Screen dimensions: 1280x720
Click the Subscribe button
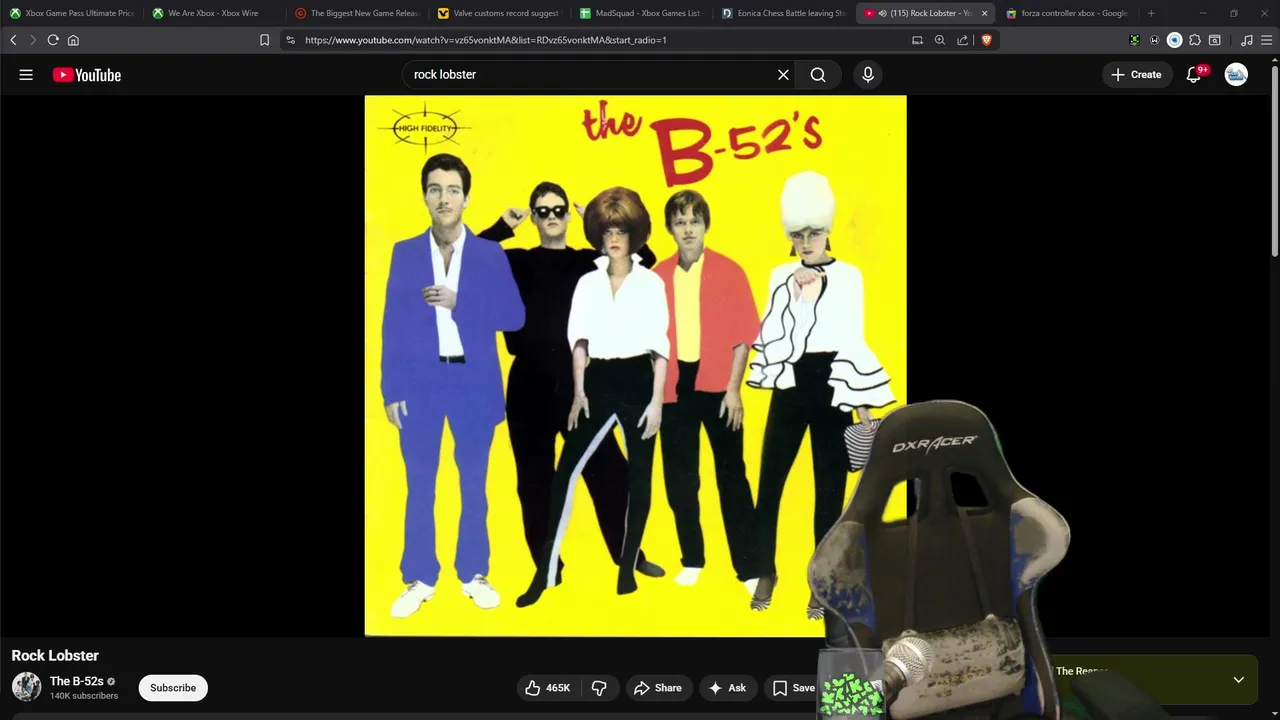point(173,688)
